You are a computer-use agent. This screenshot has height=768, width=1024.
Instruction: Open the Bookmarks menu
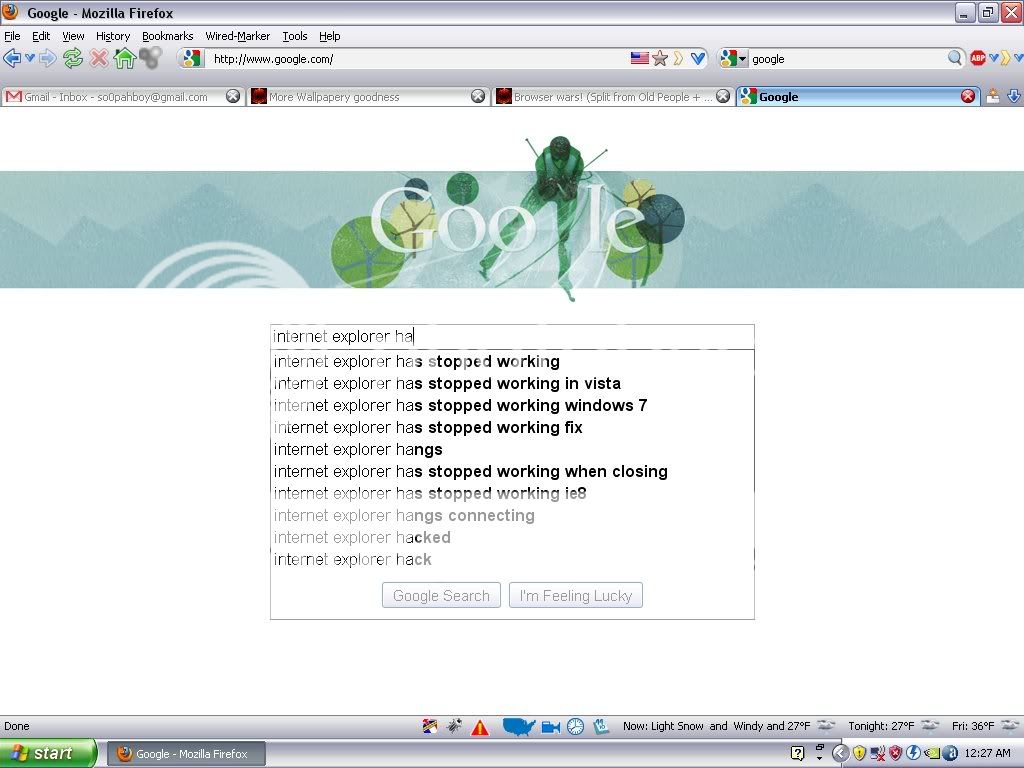point(168,36)
